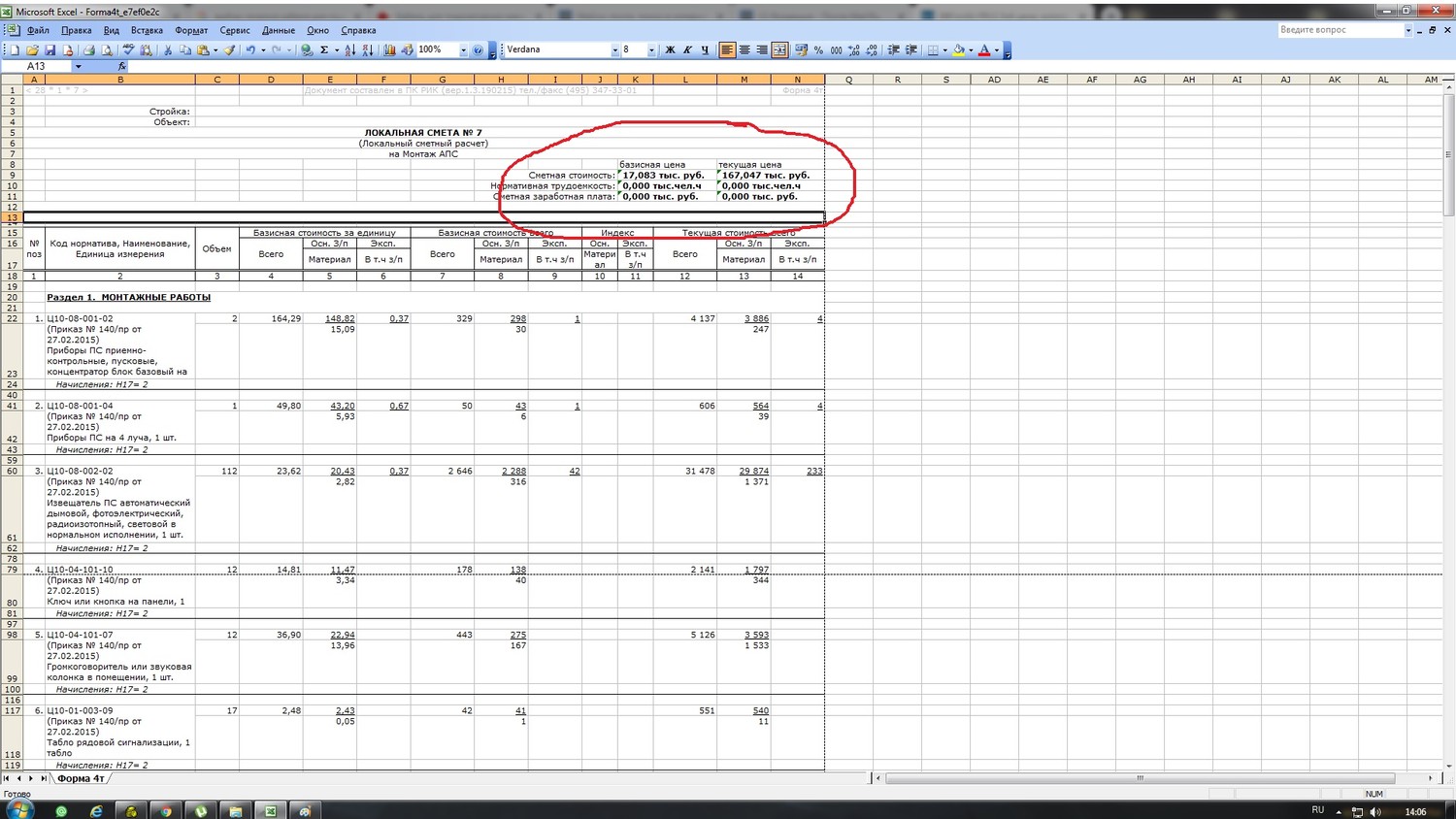Screen dimensions: 1456x819
Task: Click the AutoSum sigma icon
Action: click(324, 49)
